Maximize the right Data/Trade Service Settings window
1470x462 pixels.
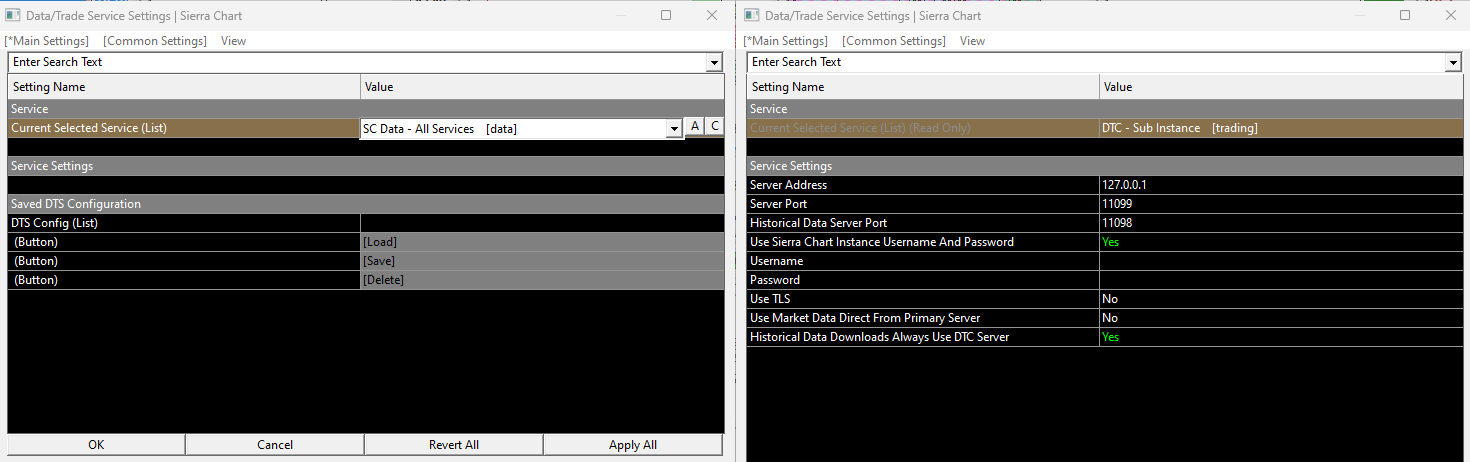(x=1405, y=16)
